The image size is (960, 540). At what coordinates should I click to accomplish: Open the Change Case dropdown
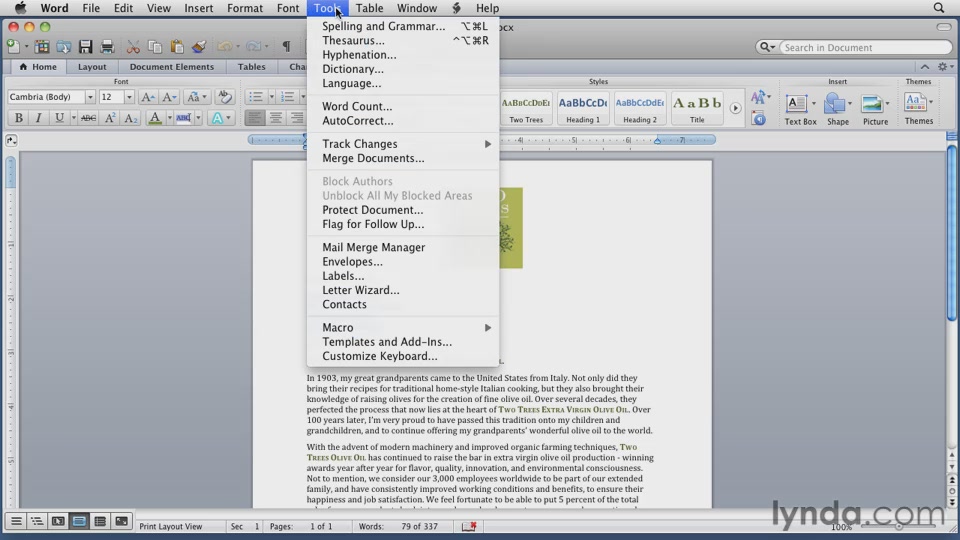196,97
